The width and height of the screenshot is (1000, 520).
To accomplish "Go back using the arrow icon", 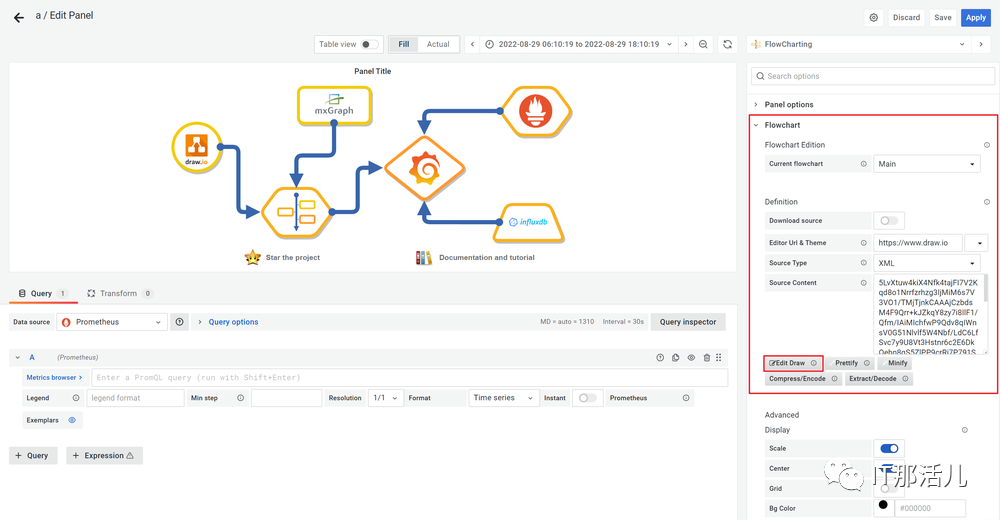I will (18, 18).
